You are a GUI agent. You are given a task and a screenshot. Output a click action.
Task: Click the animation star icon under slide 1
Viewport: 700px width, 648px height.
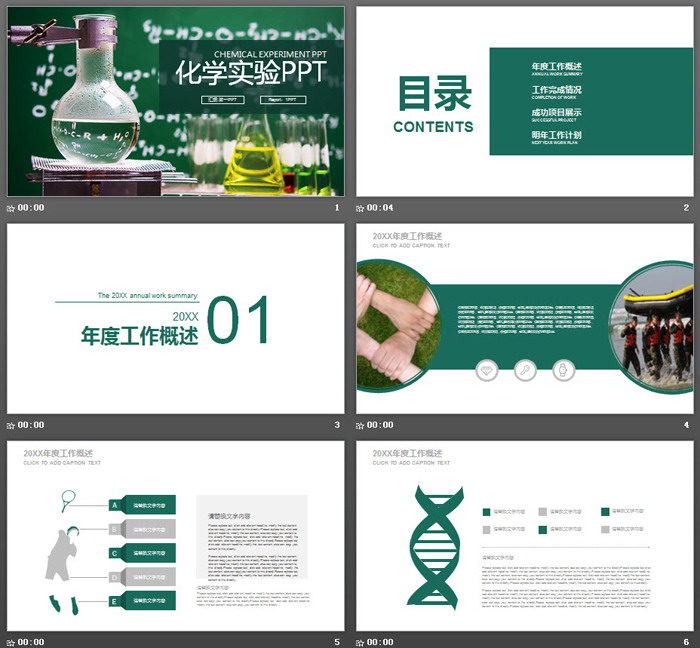tap(11, 208)
